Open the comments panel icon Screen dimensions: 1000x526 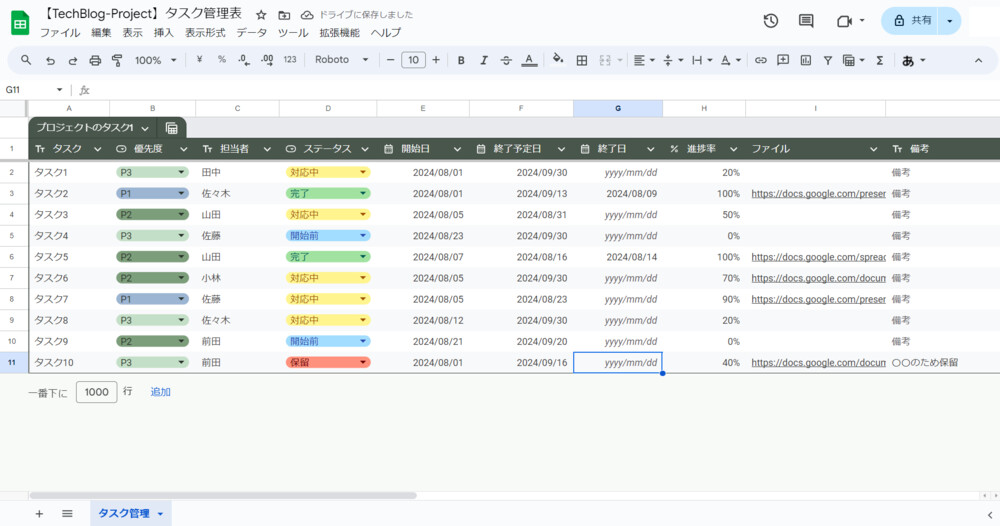[x=806, y=21]
